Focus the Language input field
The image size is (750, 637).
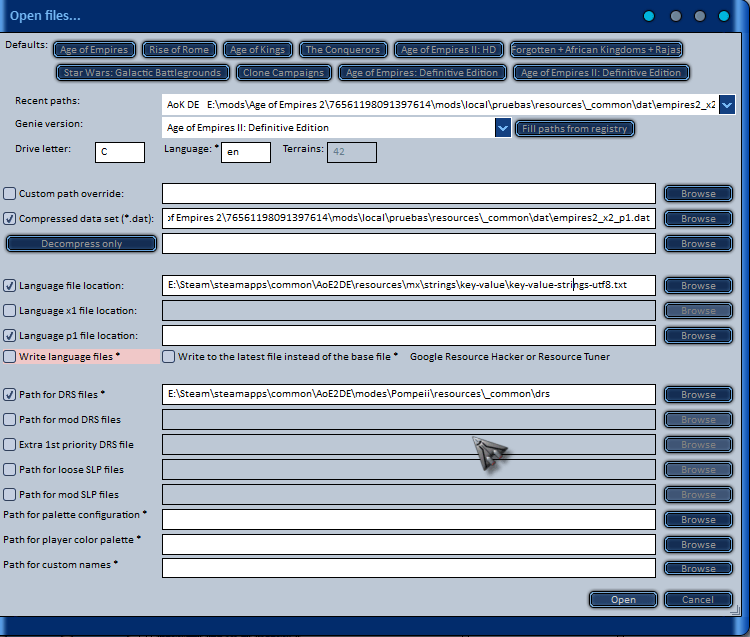click(x=246, y=152)
